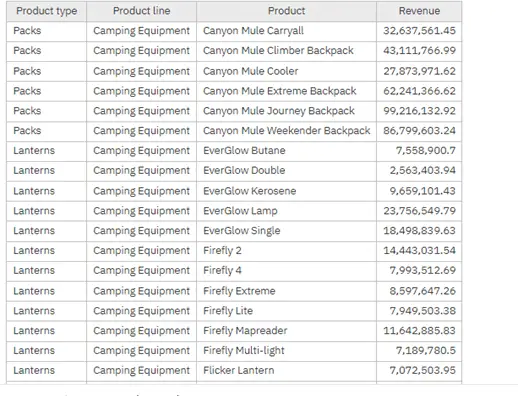Select revenue value 9,659,101.43
Image resolution: width=518 pixels, height=396 pixels.
tap(423, 191)
